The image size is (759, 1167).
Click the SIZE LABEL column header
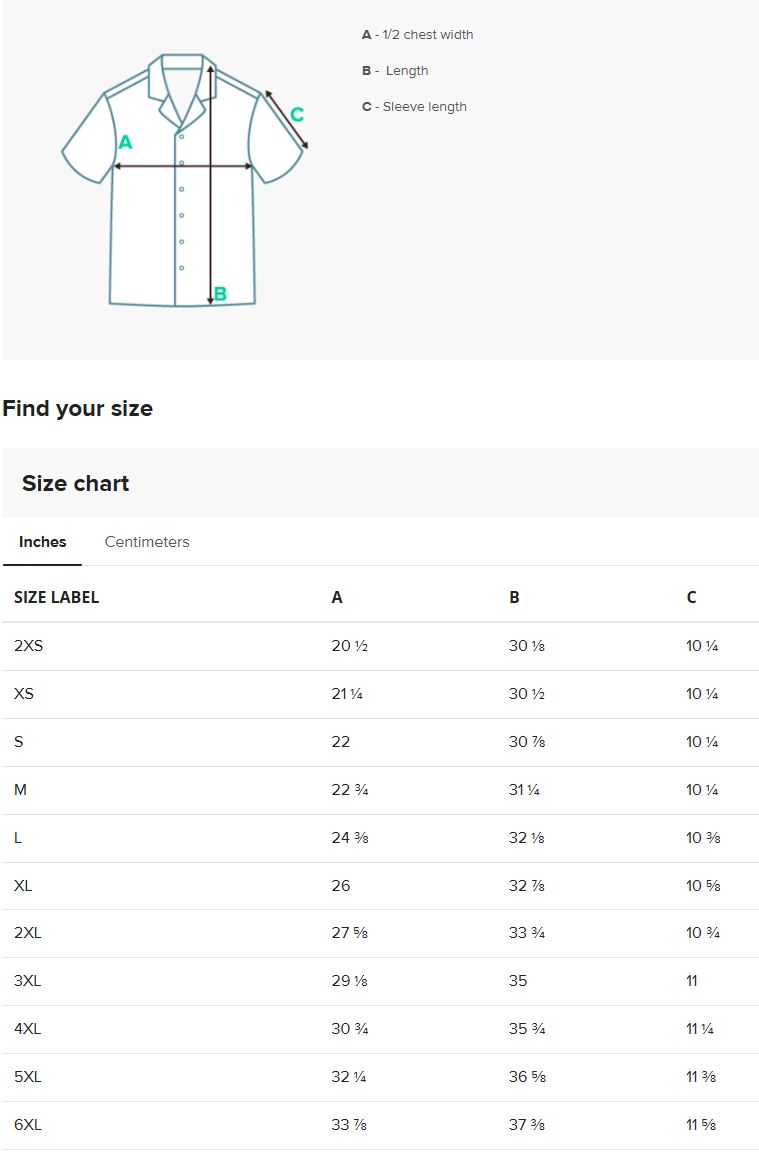[56, 597]
